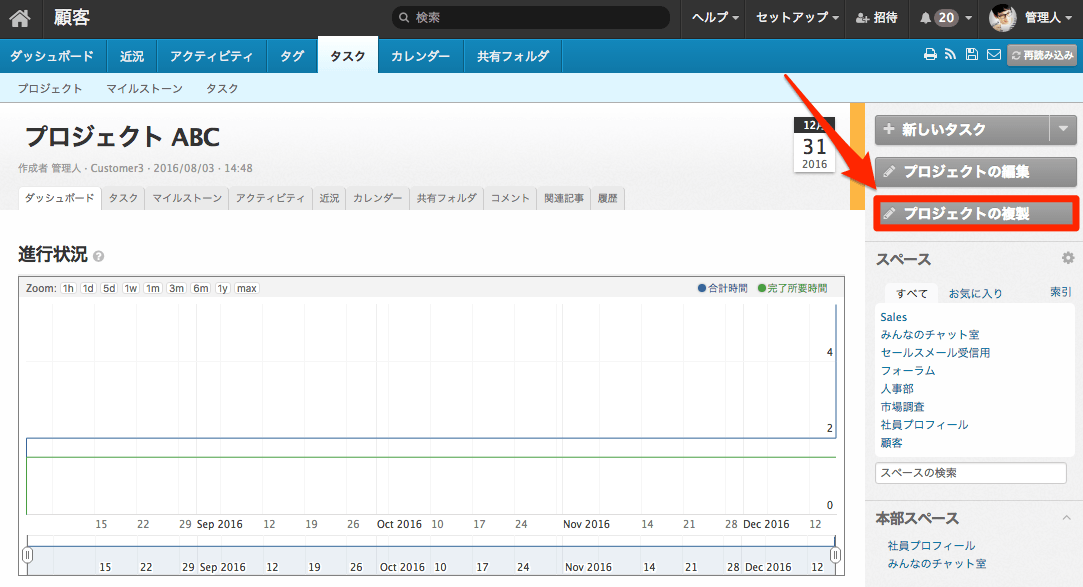This screenshot has height=587, width=1083.
Task: Collapse the 本部スペース section
Action: (1067, 518)
